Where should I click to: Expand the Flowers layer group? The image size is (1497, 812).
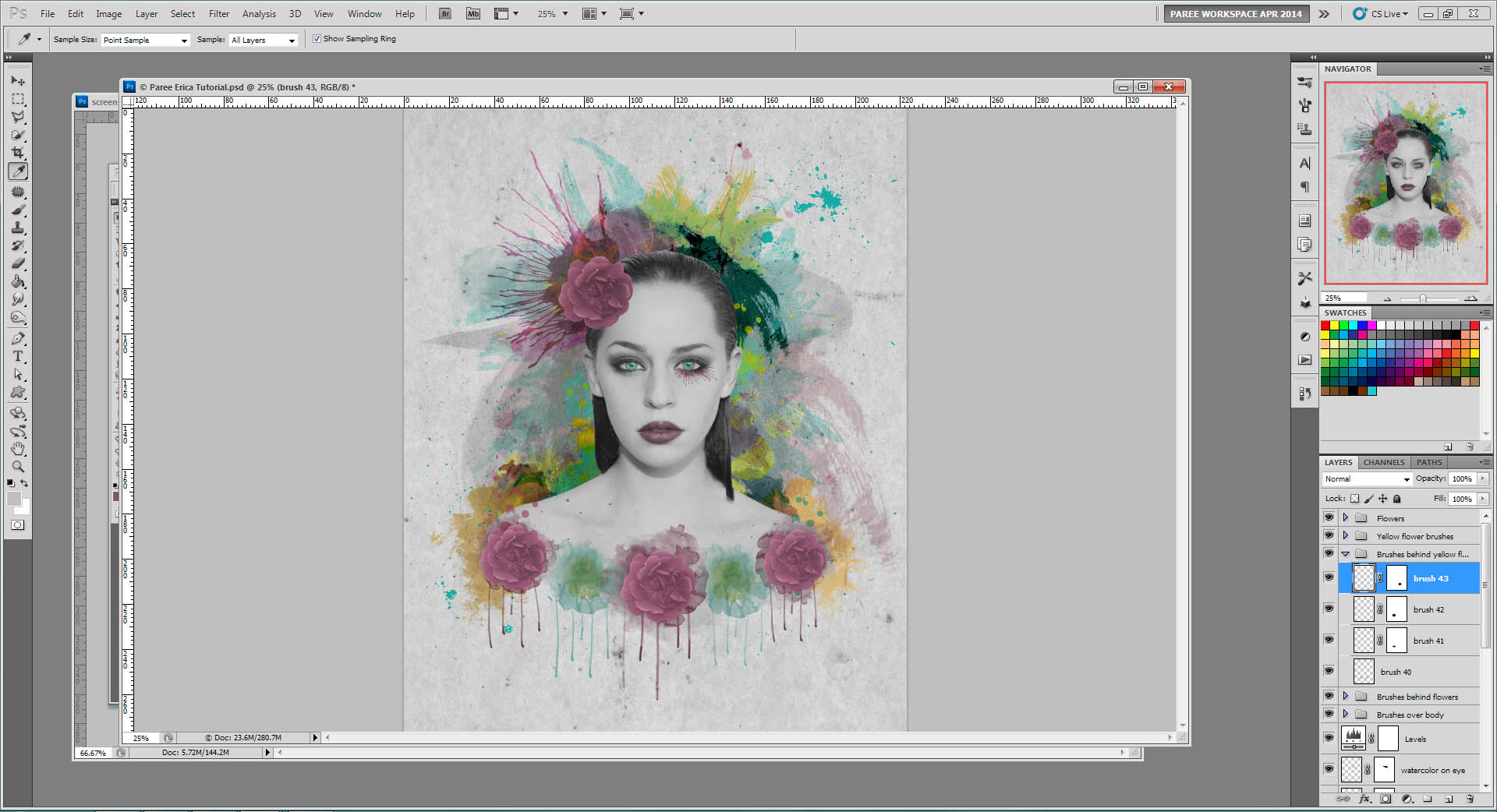click(1346, 517)
